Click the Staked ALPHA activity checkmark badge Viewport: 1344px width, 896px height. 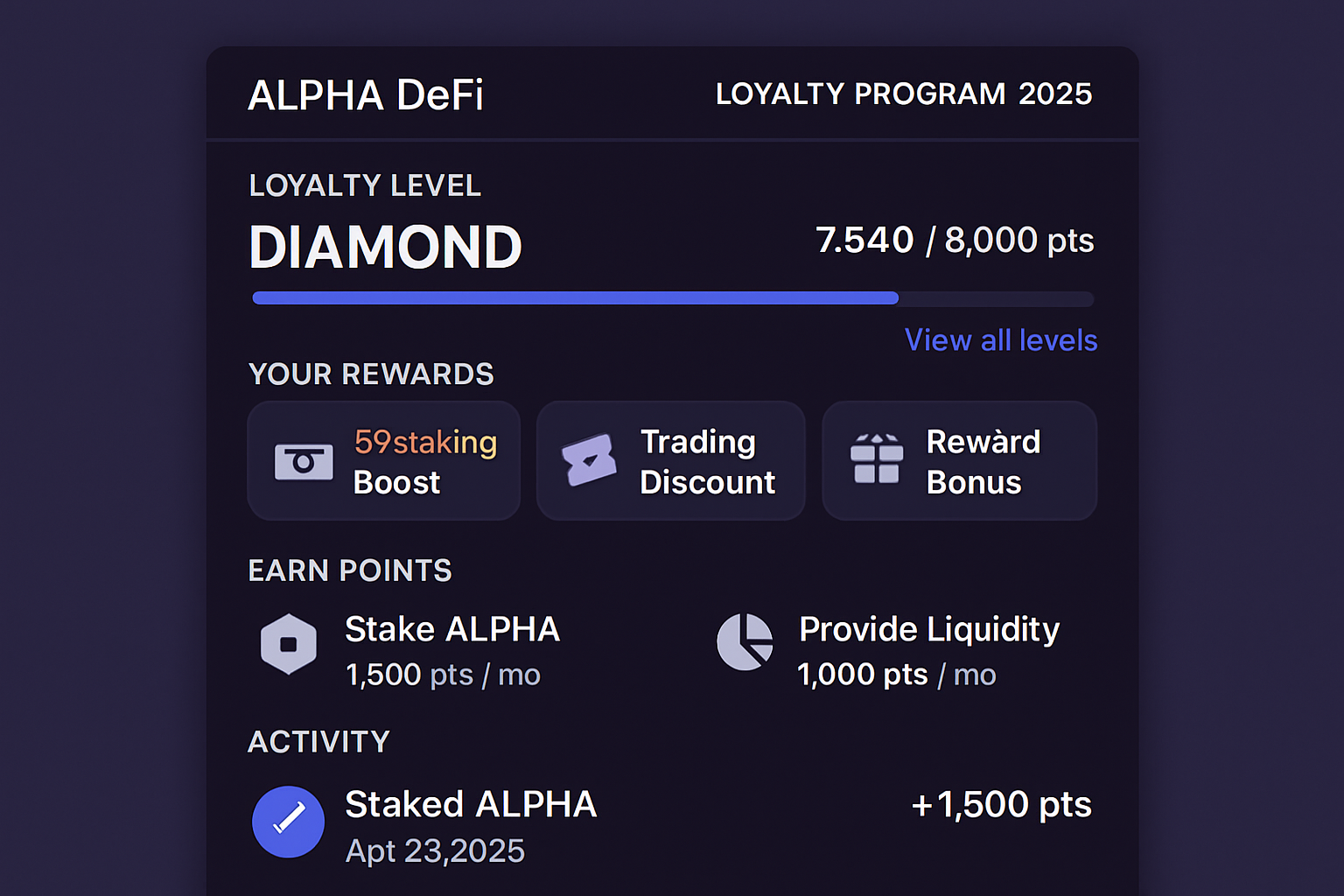click(x=288, y=821)
